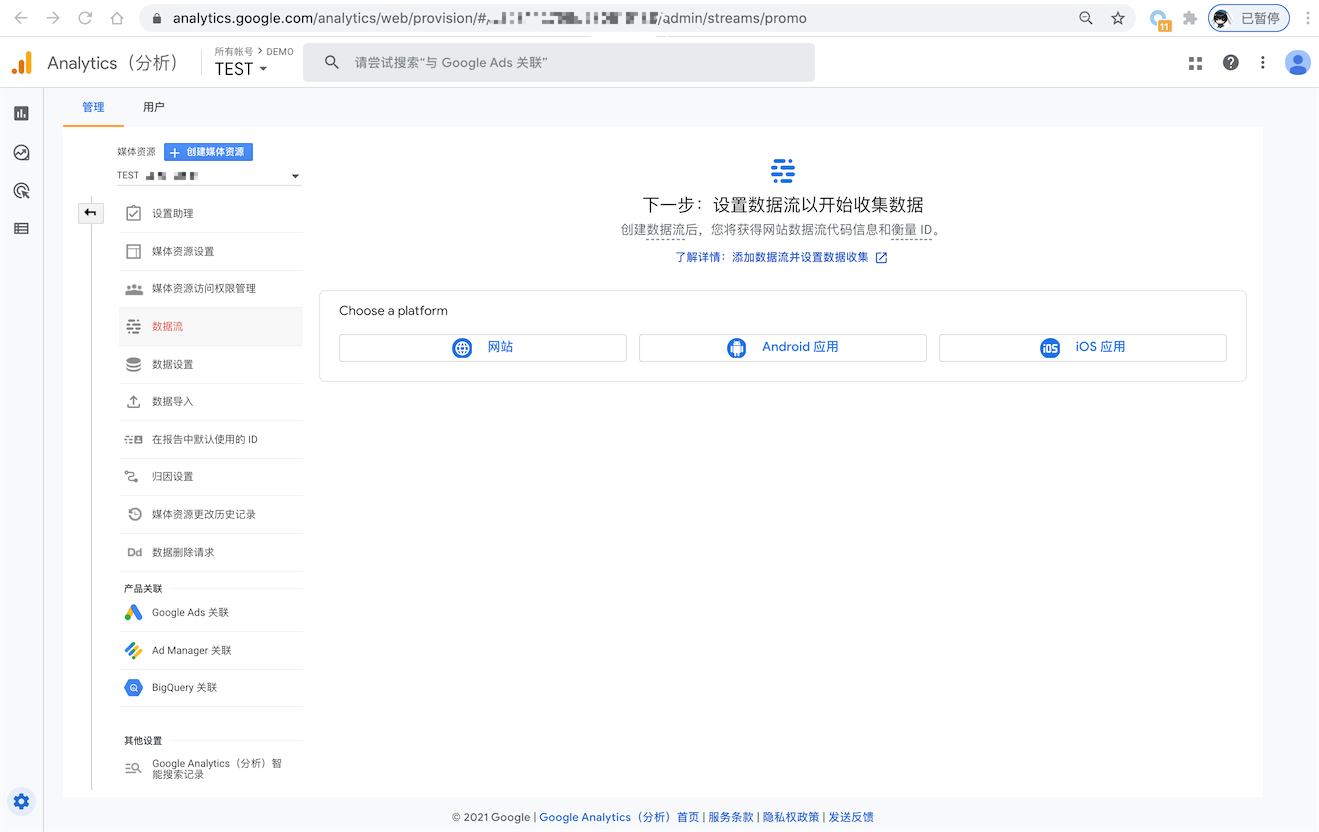1319x832 pixels.
Task: Open the Admin settings gear icon
Action: (x=21, y=801)
